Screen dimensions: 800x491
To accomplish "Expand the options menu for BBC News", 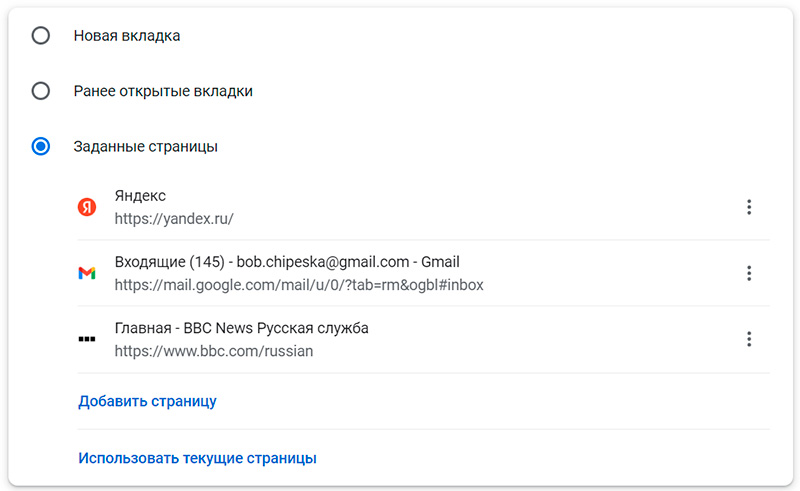I will pyautogui.click(x=748, y=339).
